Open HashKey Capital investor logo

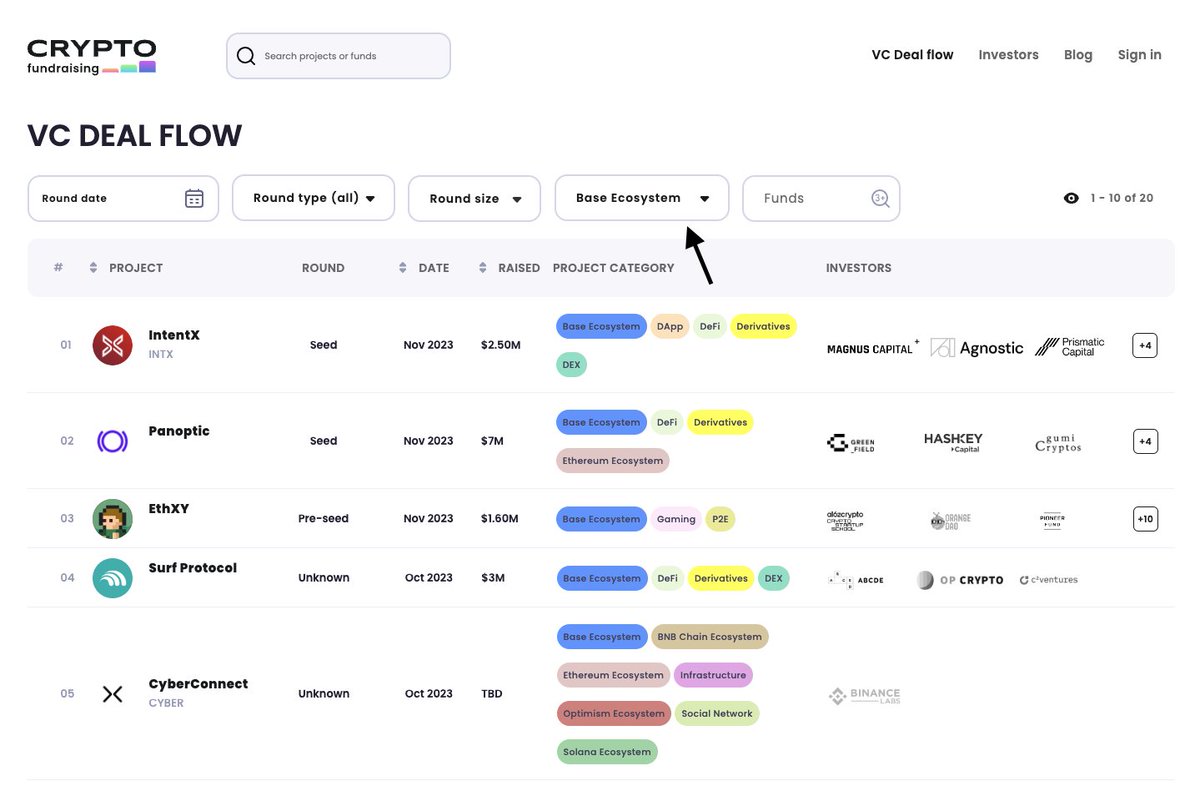(x=953, y=443)
